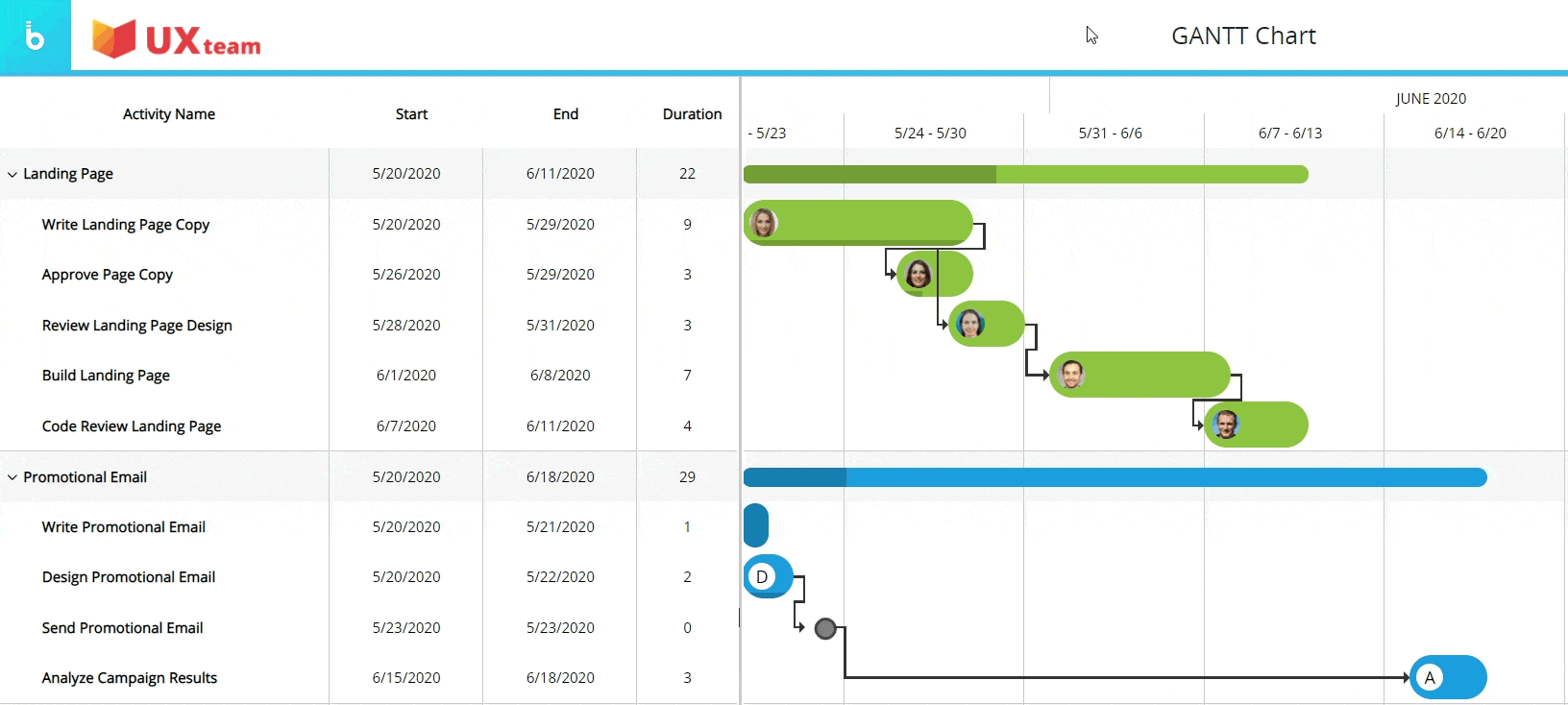Viewport: 1568px width, 705px height.
Task: Click the Send Promotional Email milestone marker
Action: tap(825, 629)
